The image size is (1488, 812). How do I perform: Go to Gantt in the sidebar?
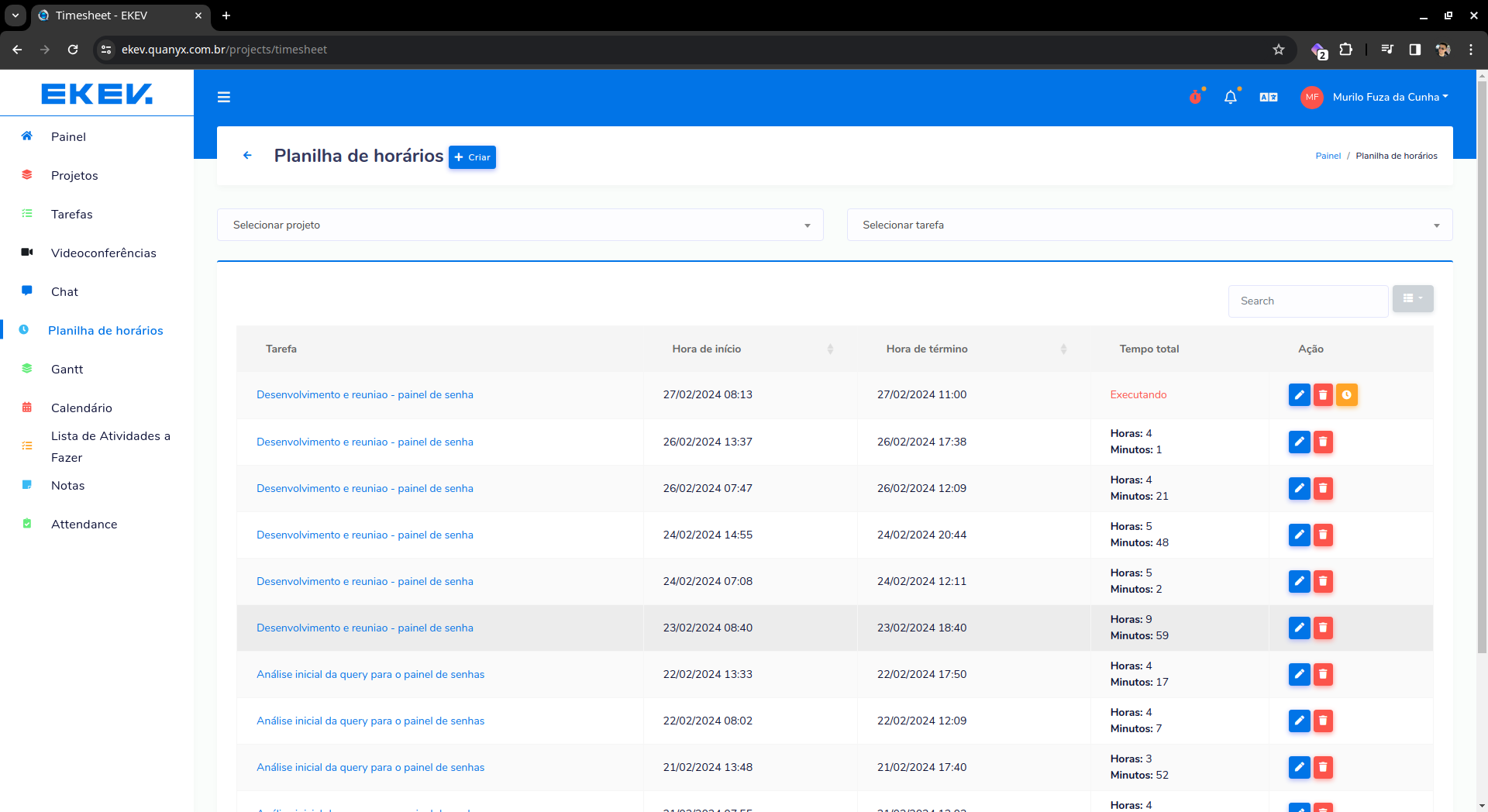point(67,370)
